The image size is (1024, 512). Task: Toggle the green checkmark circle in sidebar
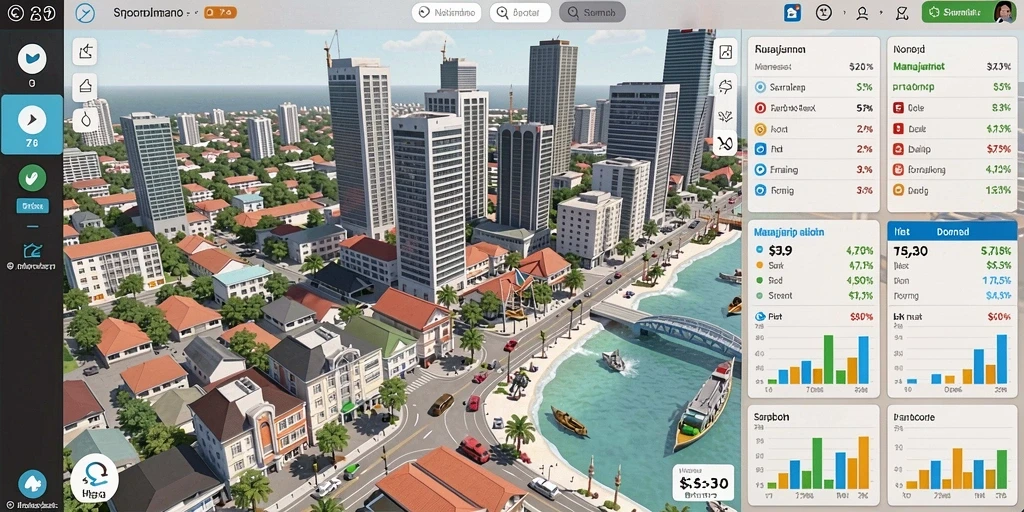point(32,178)
